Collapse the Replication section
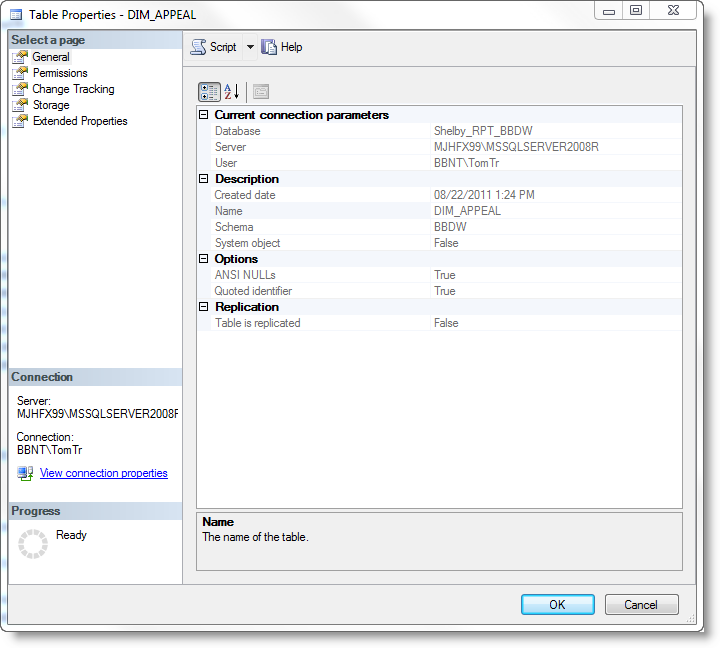The width and height of the screenshot is (720, 648). [x=204, y=307]
